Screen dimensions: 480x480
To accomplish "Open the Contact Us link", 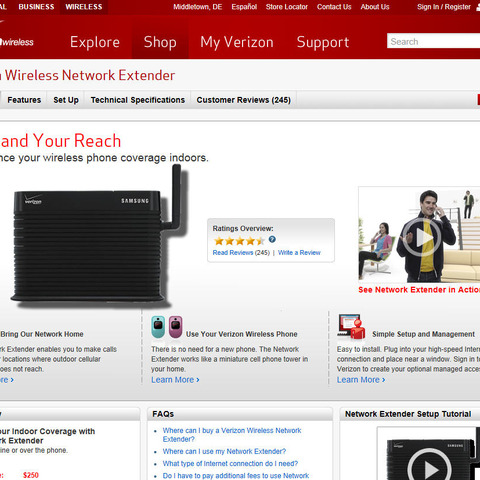I will click(x=334, y=7).
